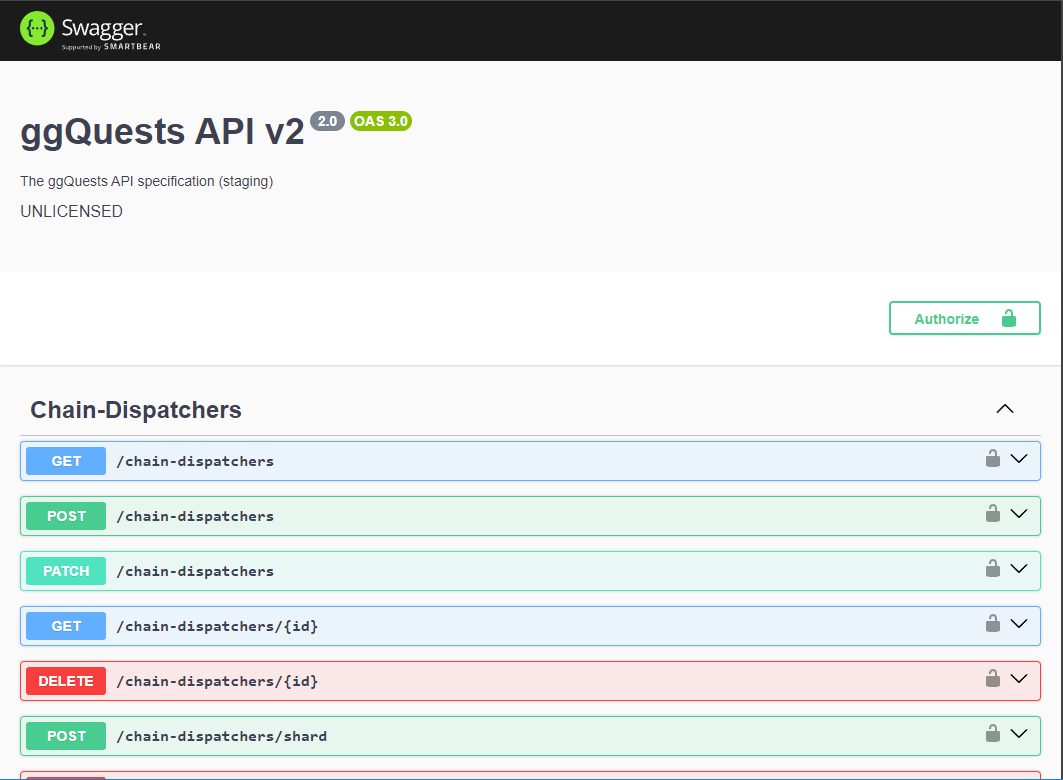Expand POST /chain-dispatchers/shard using its chevron
The width and height of the screenshot is (1063, 780).
tap(1019, 733)
